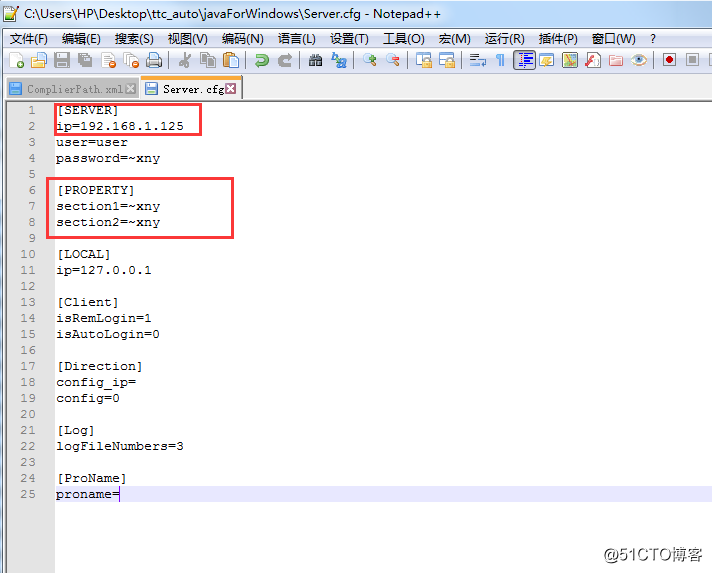Image resolution: width=712 pixels, height=573 pixels.
Task: Click the User-defined language dialog icon
Action: click(x=547, y=60)
